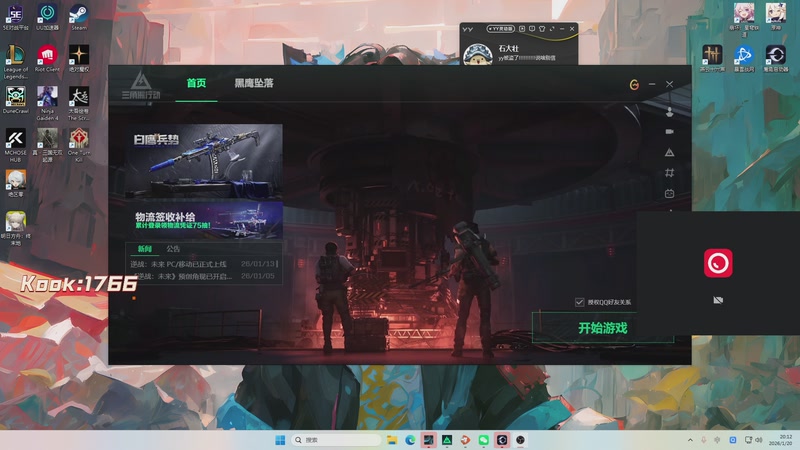Open the Steam desktop shortcut
This screenshot has width=800, height=450.
coord(79,17)
